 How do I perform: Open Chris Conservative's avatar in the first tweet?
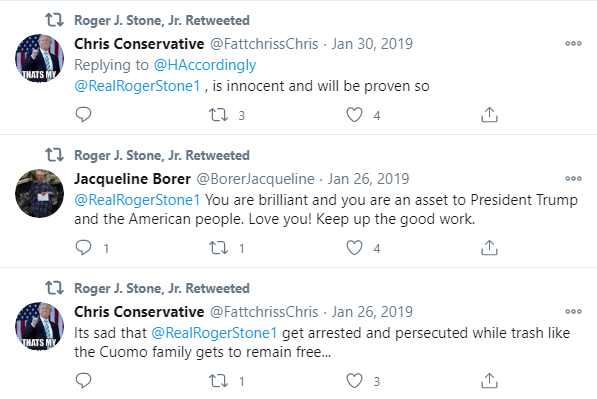[40, 58]
